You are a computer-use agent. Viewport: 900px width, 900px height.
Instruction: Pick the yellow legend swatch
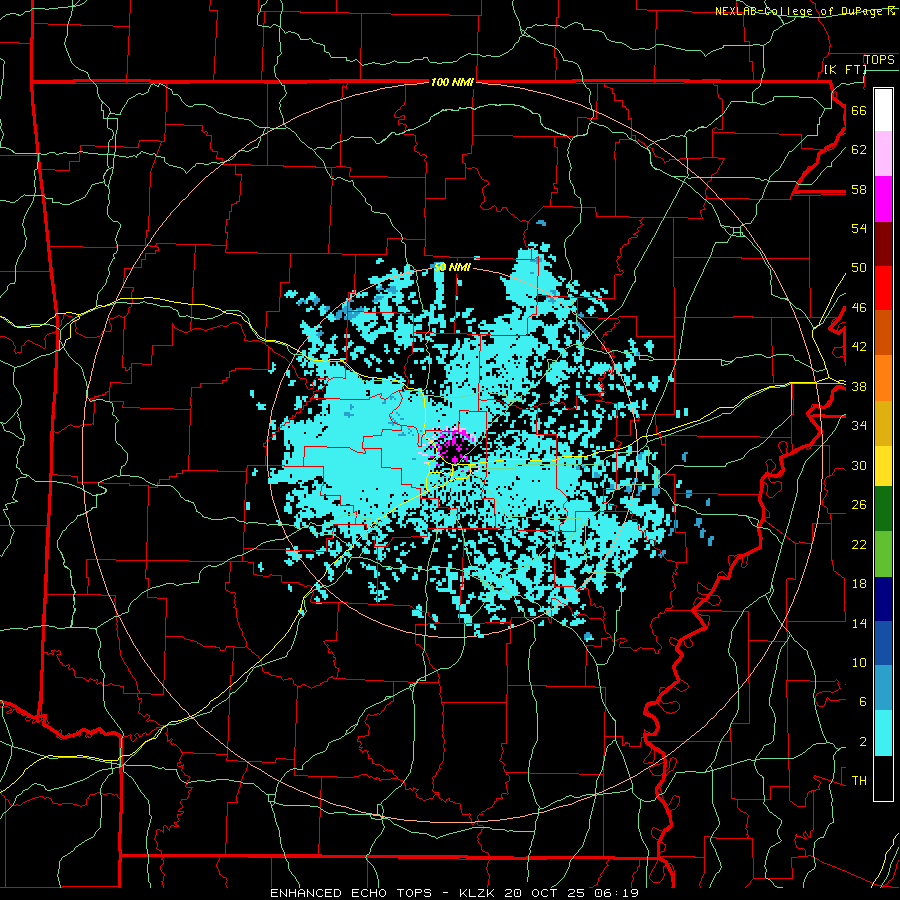click(x=883, y=466)
